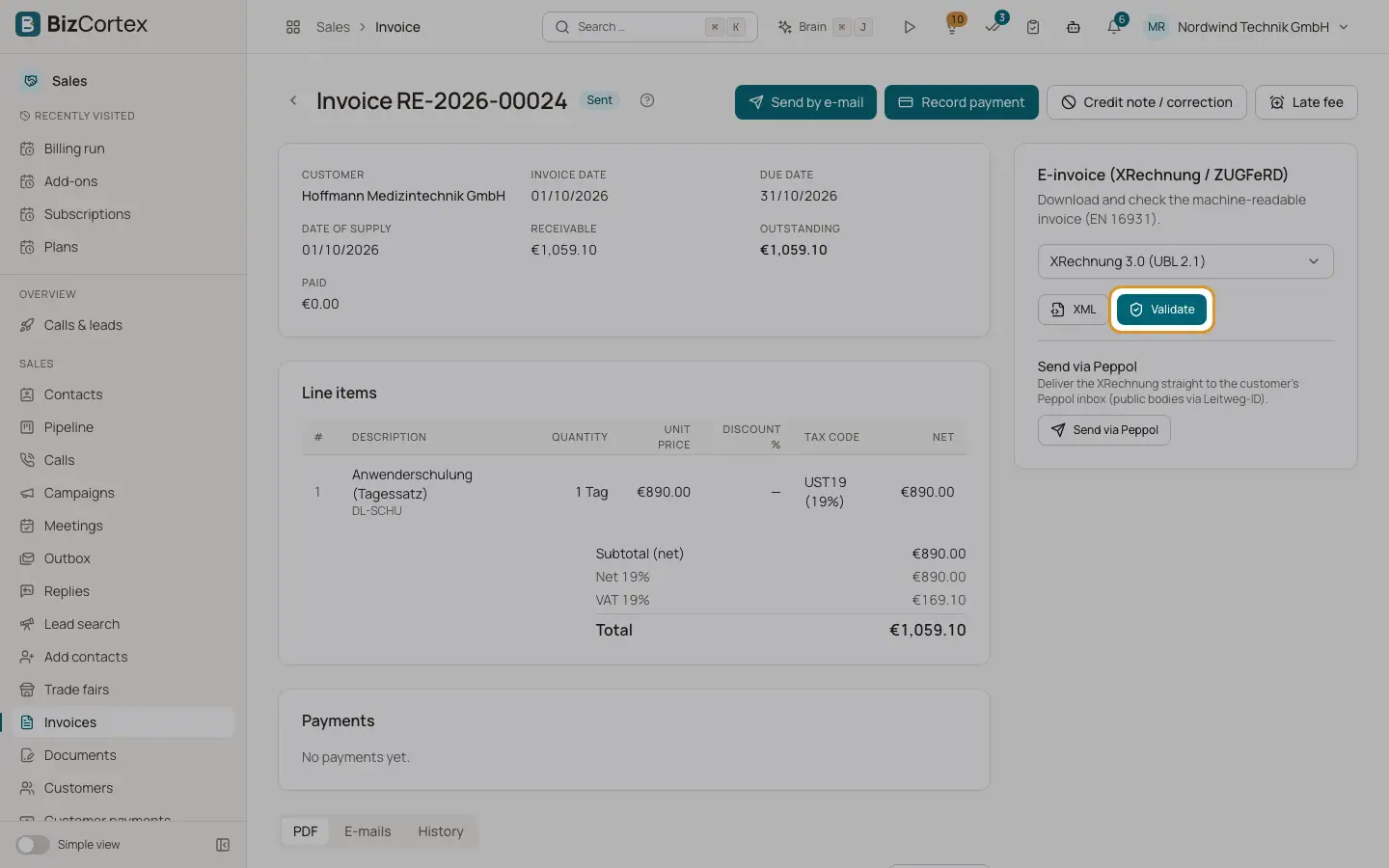
Task: Click Send via Peppol button
Action: (1103, 430)
